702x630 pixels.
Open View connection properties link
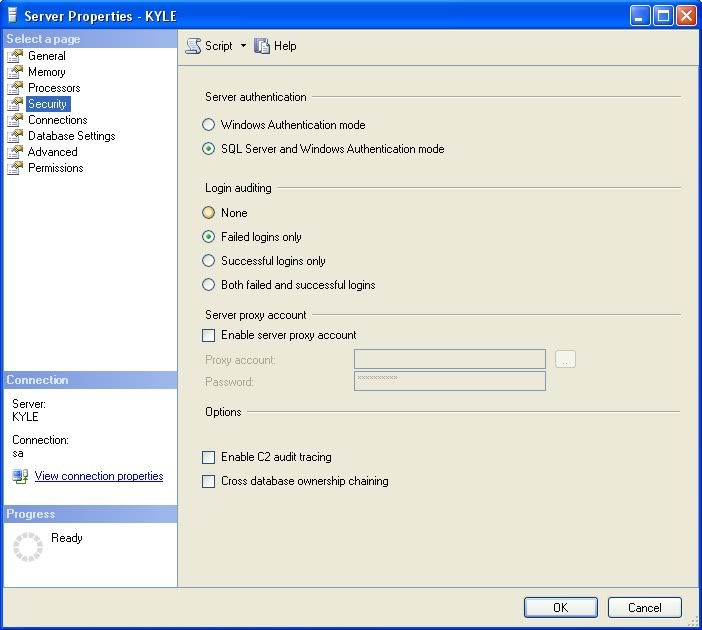(x=98, y=476)
